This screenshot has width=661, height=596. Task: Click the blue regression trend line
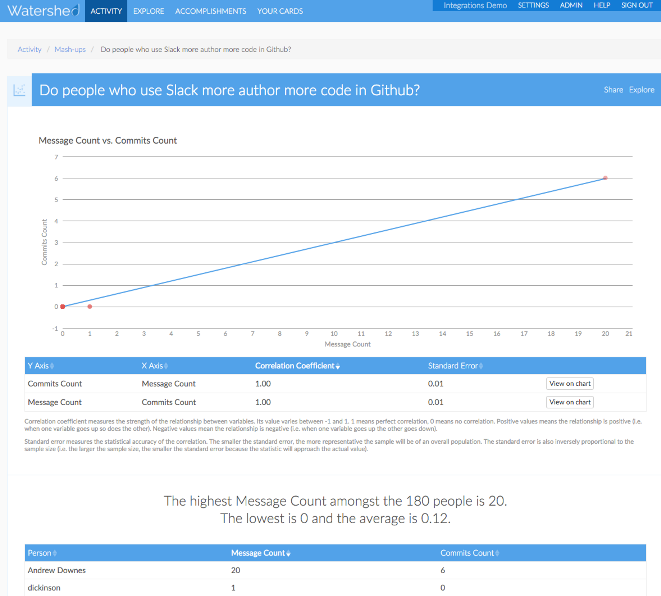pos(334,242)
